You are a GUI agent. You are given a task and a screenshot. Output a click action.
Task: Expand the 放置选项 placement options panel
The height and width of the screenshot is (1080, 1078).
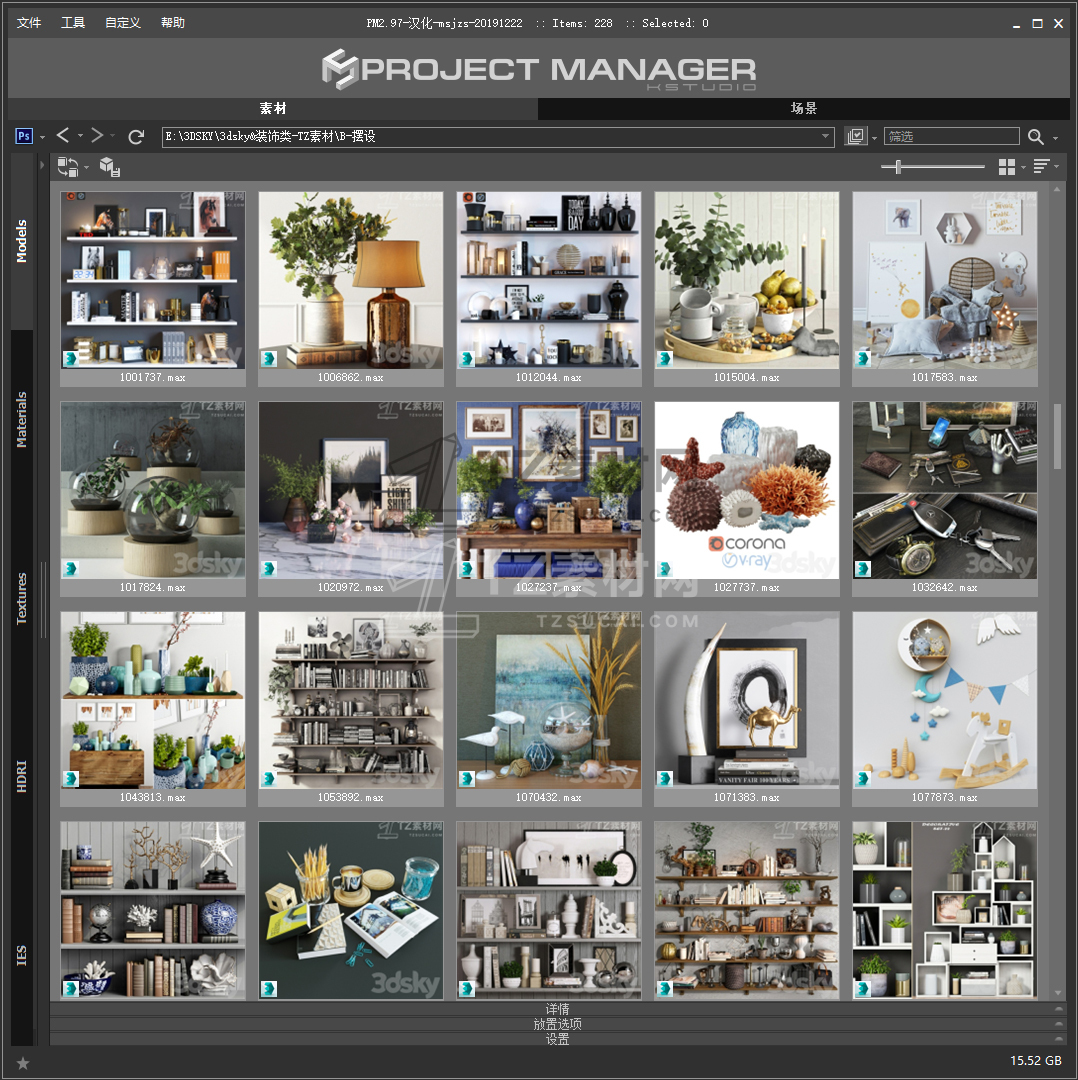557,1024
